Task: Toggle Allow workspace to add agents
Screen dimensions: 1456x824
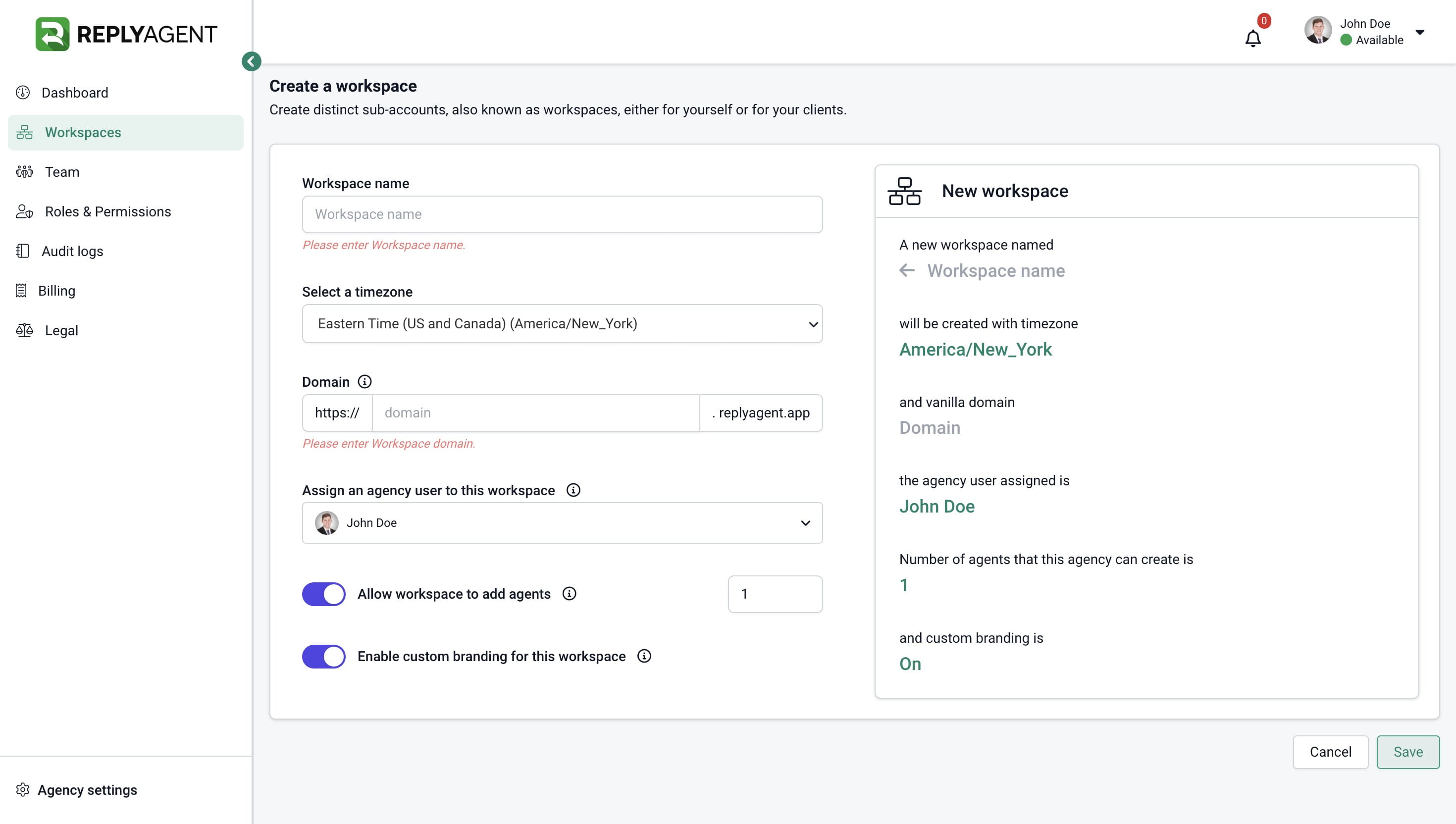Action: coord(324,594)
